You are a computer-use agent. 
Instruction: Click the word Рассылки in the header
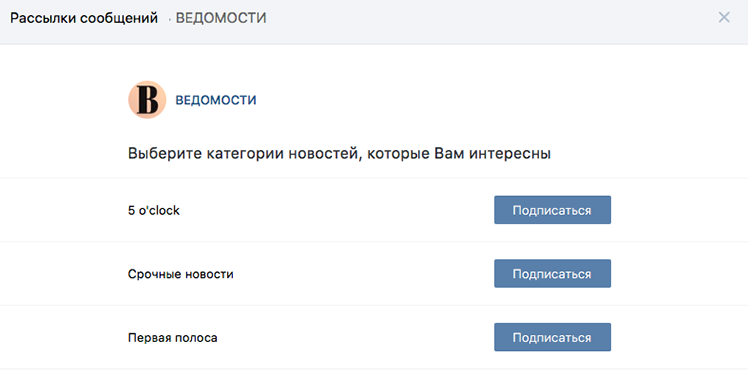click(43, 18)
